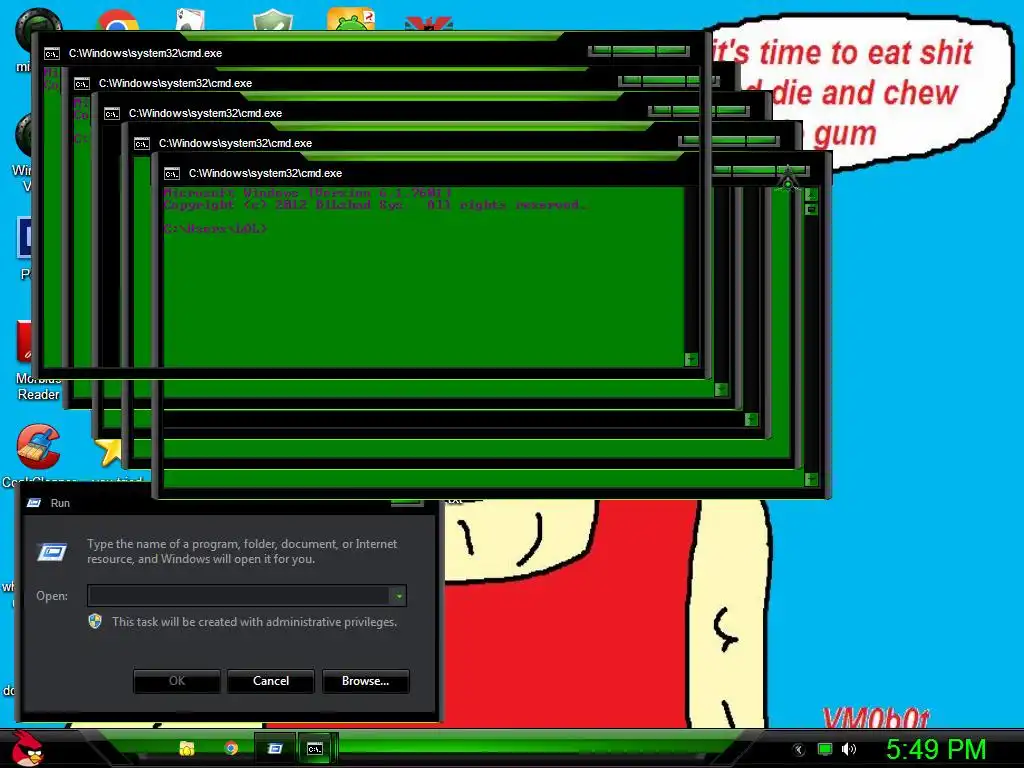Screen dimensions: 1024x768
Task: Focus the Open text field in Run
Action: tap(239, 596)
